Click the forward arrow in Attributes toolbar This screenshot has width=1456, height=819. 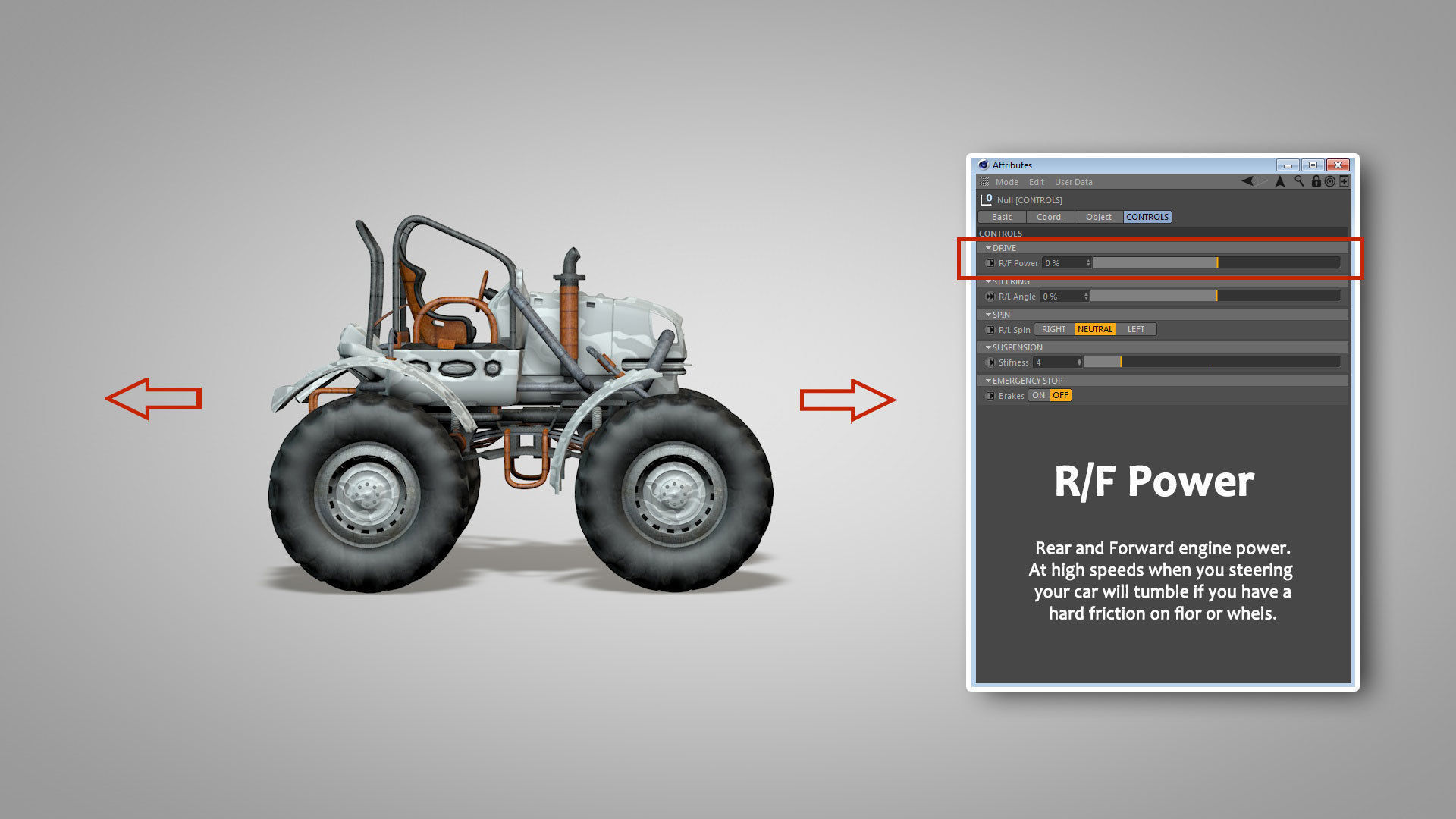1261,181
